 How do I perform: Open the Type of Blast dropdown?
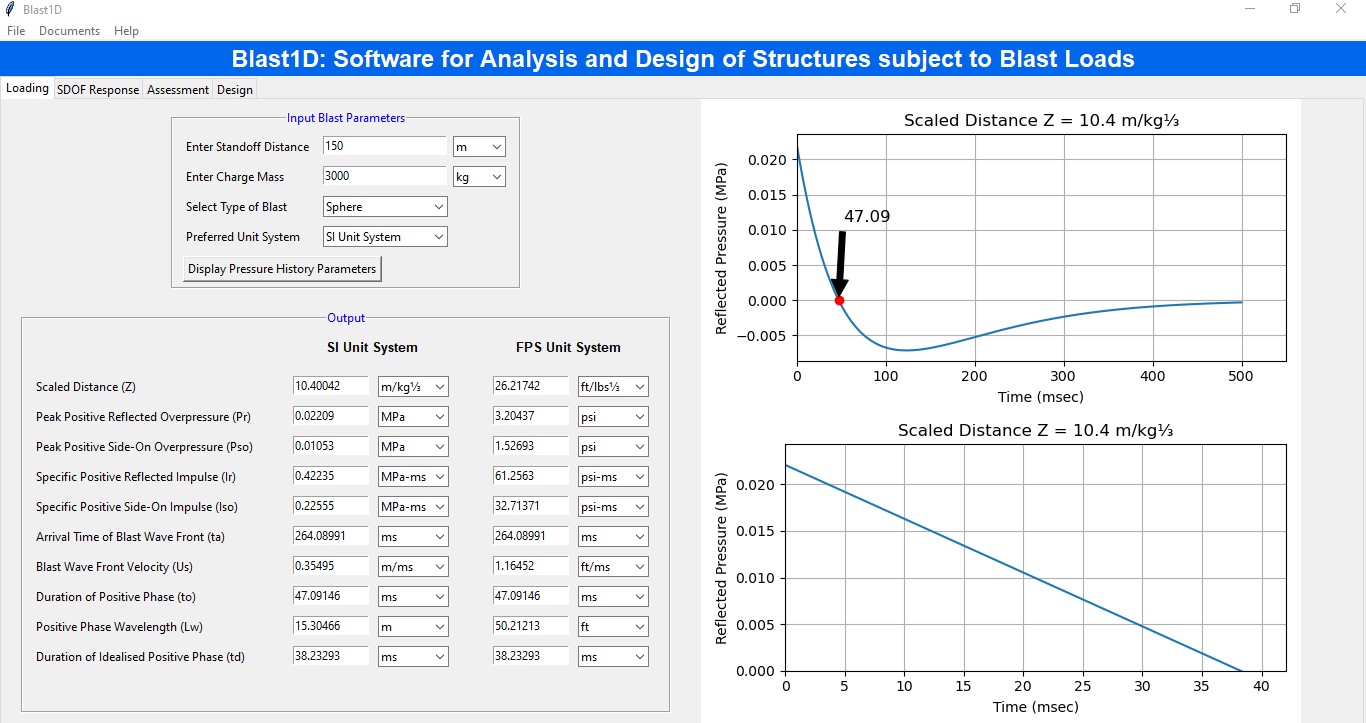tap(385, 207)
